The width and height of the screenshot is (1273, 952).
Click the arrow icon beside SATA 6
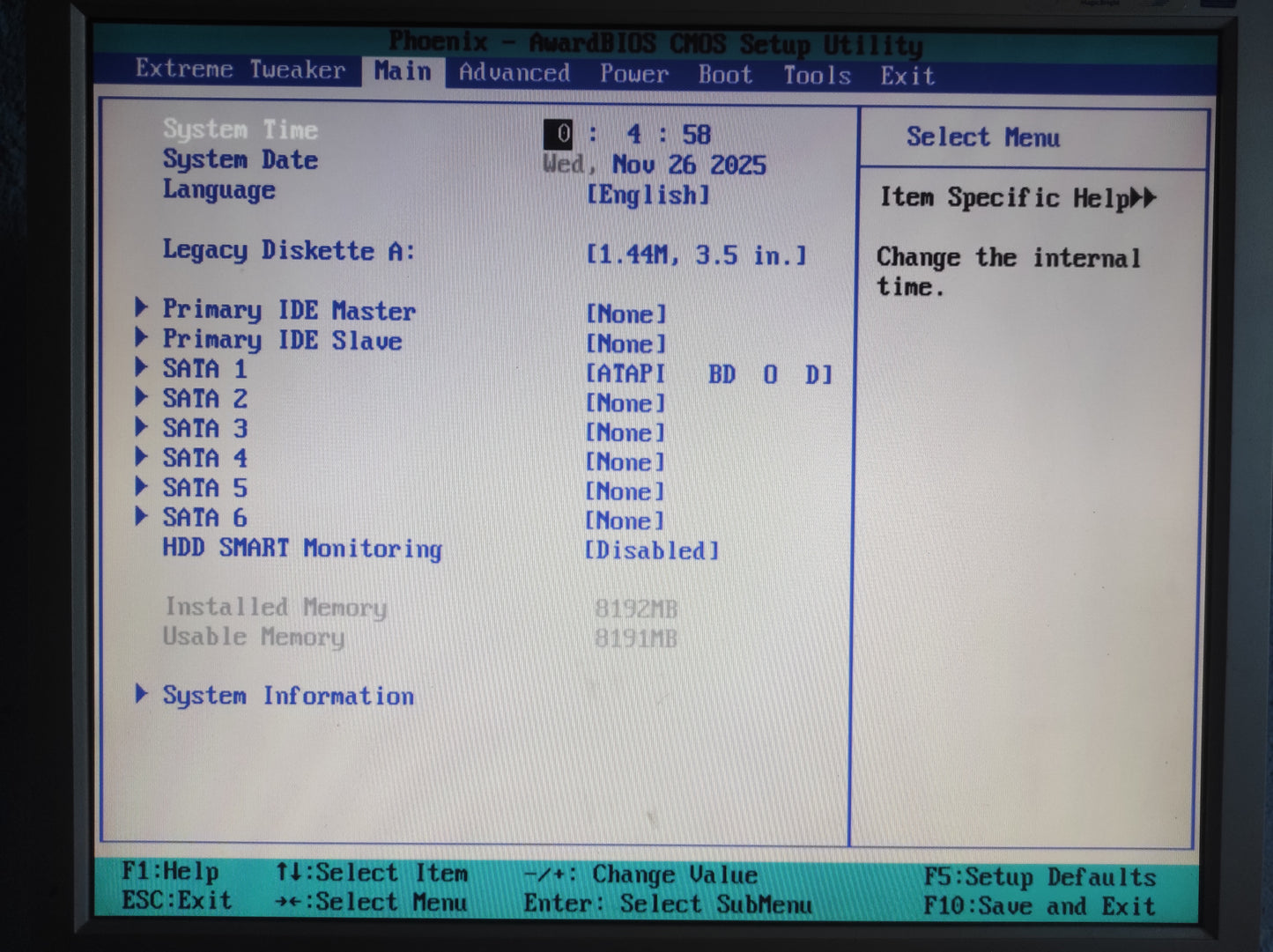click(x=141, y=516)
